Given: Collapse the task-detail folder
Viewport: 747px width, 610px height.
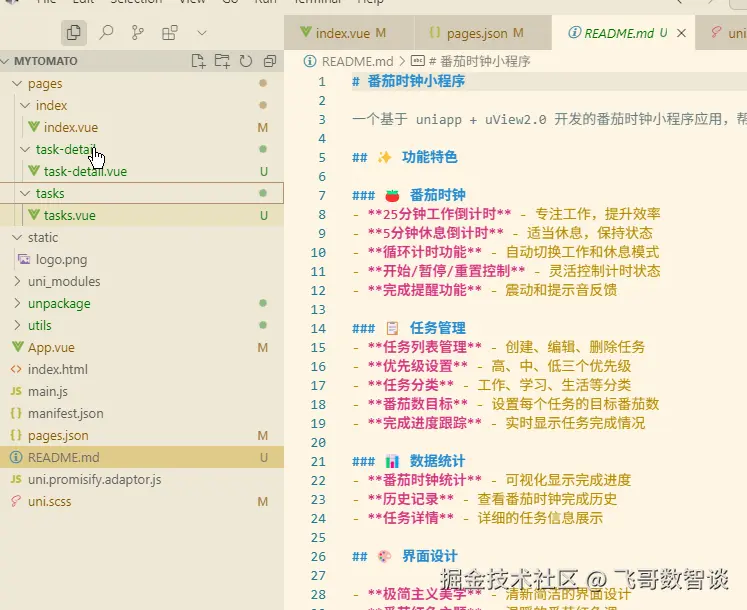Looking at the screenshot, I should click(x=25, y=149).
